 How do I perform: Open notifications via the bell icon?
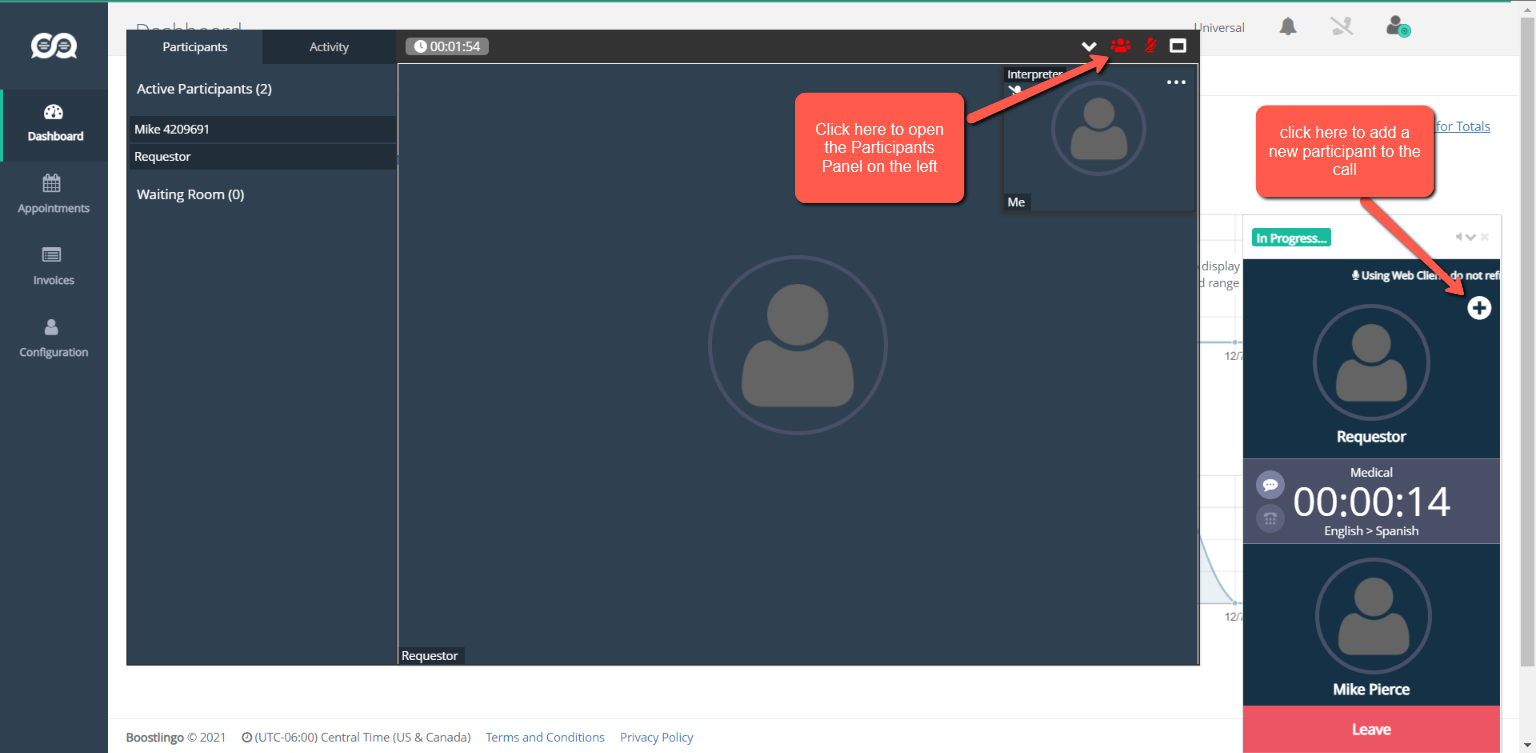pos(1287,27)
